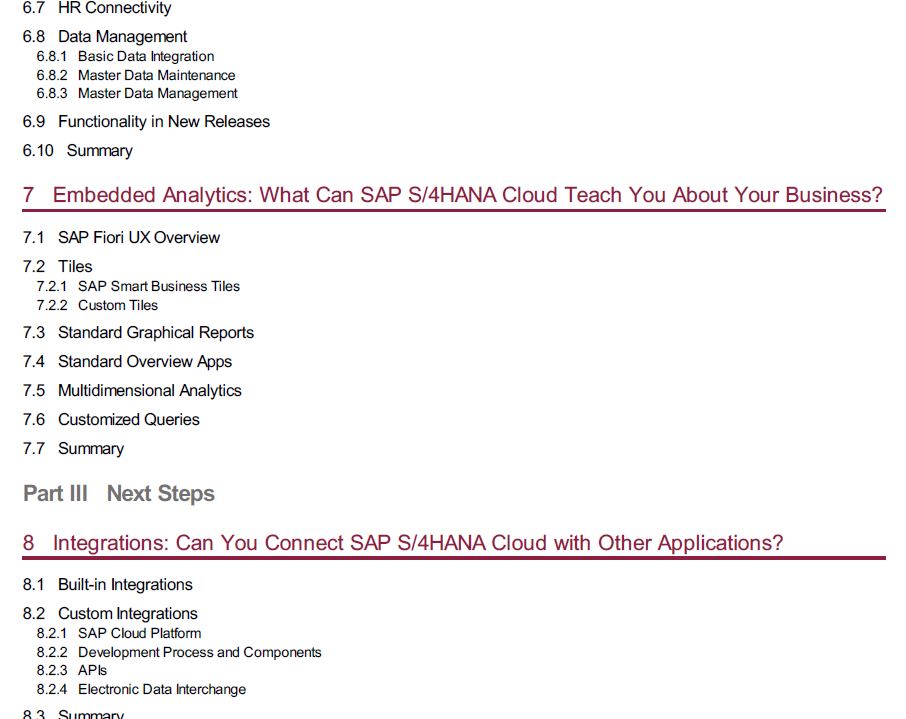
Task: Open section 6.7 HR Connectivity
Action: point(97,8)
